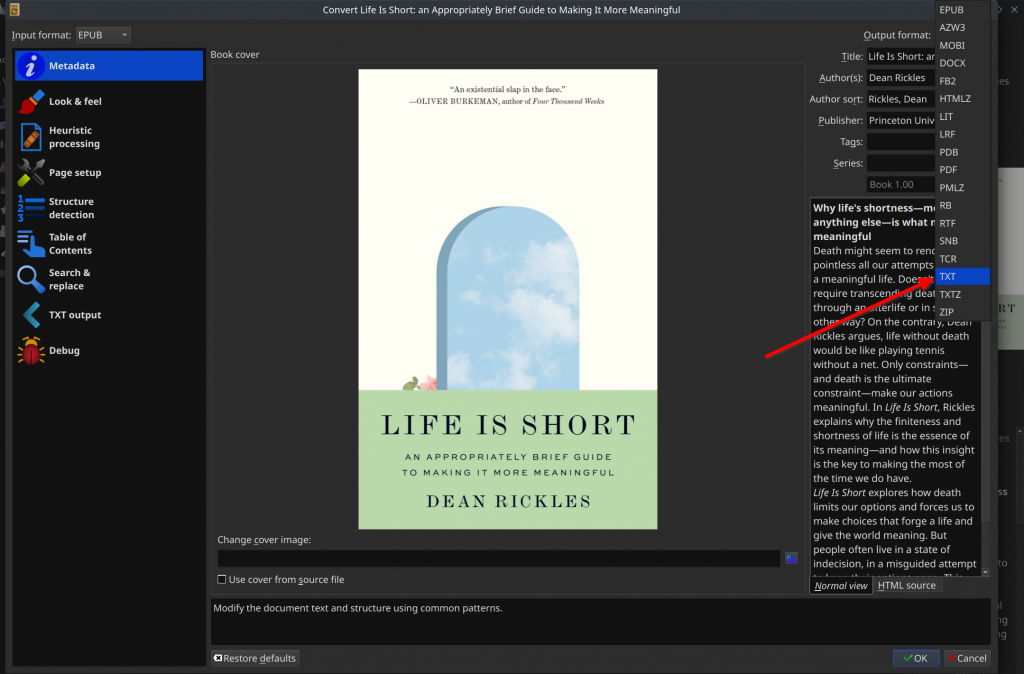Click the comments scrollbar down arrow
Viewport: 1024px width, 674px height.
pos(985,573)
